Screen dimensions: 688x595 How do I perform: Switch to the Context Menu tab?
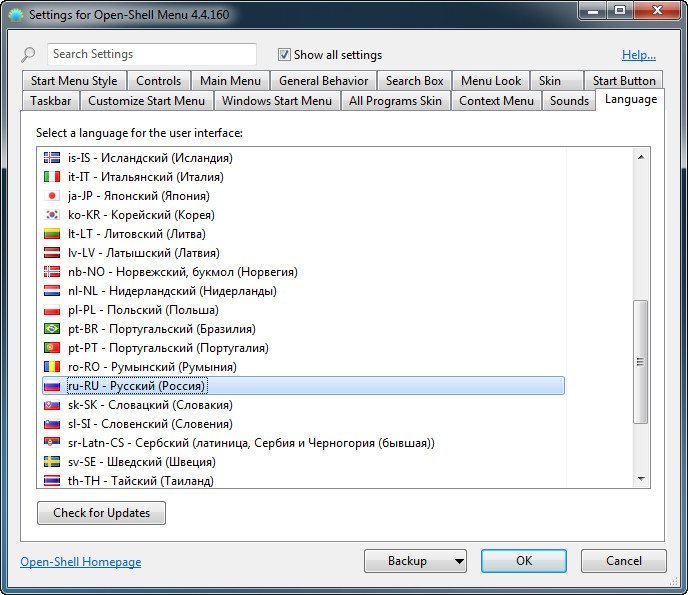tap(496, 100)
